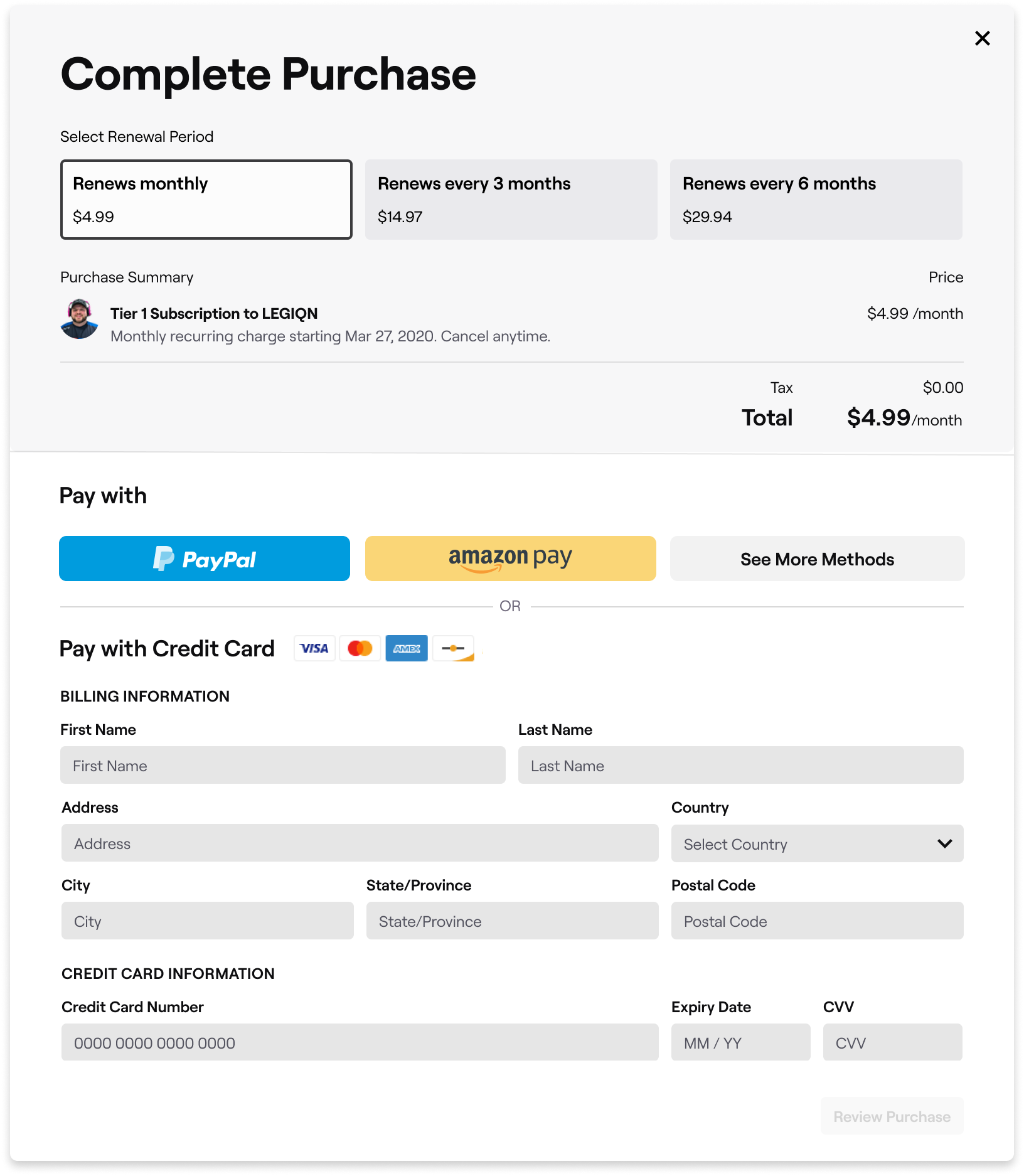This screenshot has width=1024, height=1176.
Task: Click the Mastercard icon
Action: point(360,648)
